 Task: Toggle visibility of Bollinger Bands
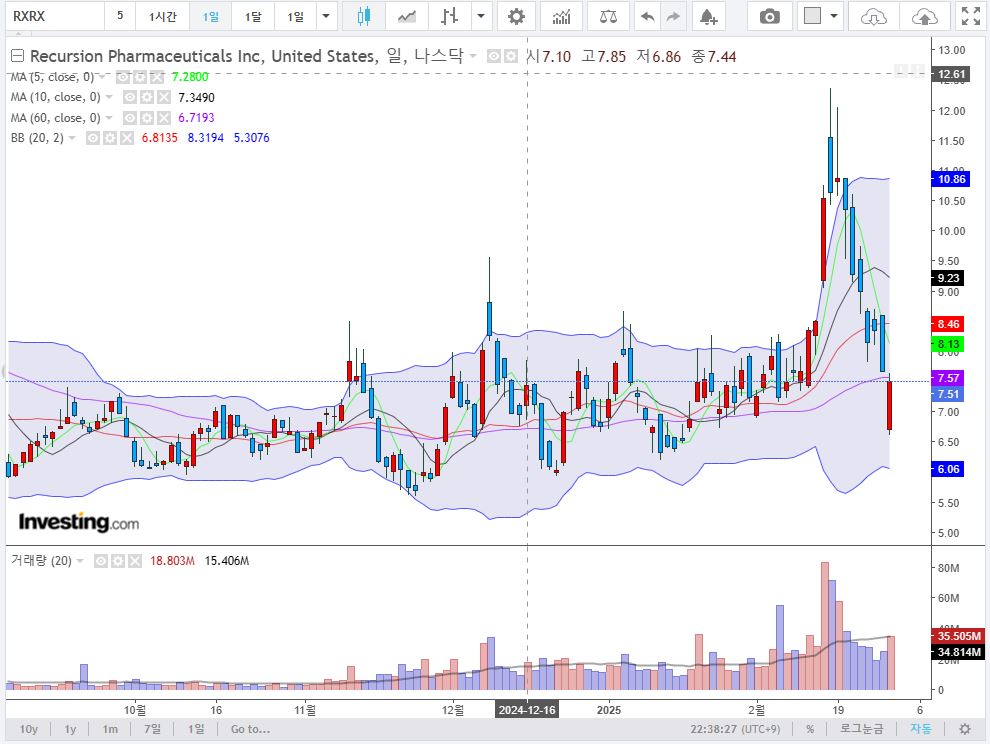(93, 138)
